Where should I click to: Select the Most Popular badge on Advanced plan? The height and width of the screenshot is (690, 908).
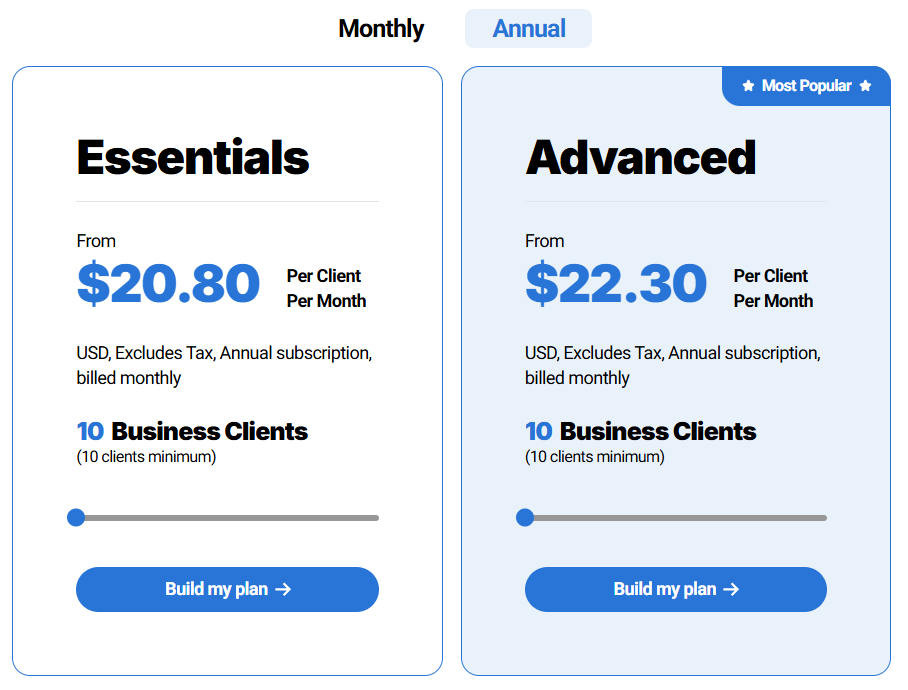(x=806, y=86)
